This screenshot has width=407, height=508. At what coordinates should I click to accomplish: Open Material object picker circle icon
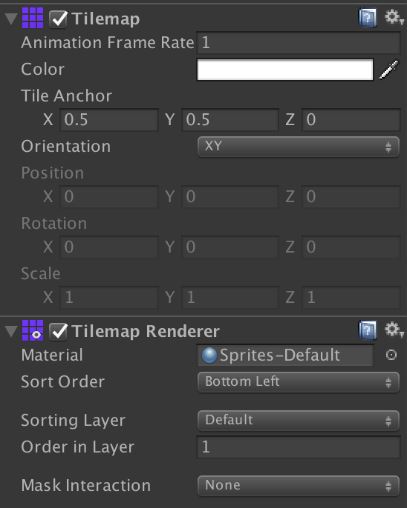coord(391,355)
